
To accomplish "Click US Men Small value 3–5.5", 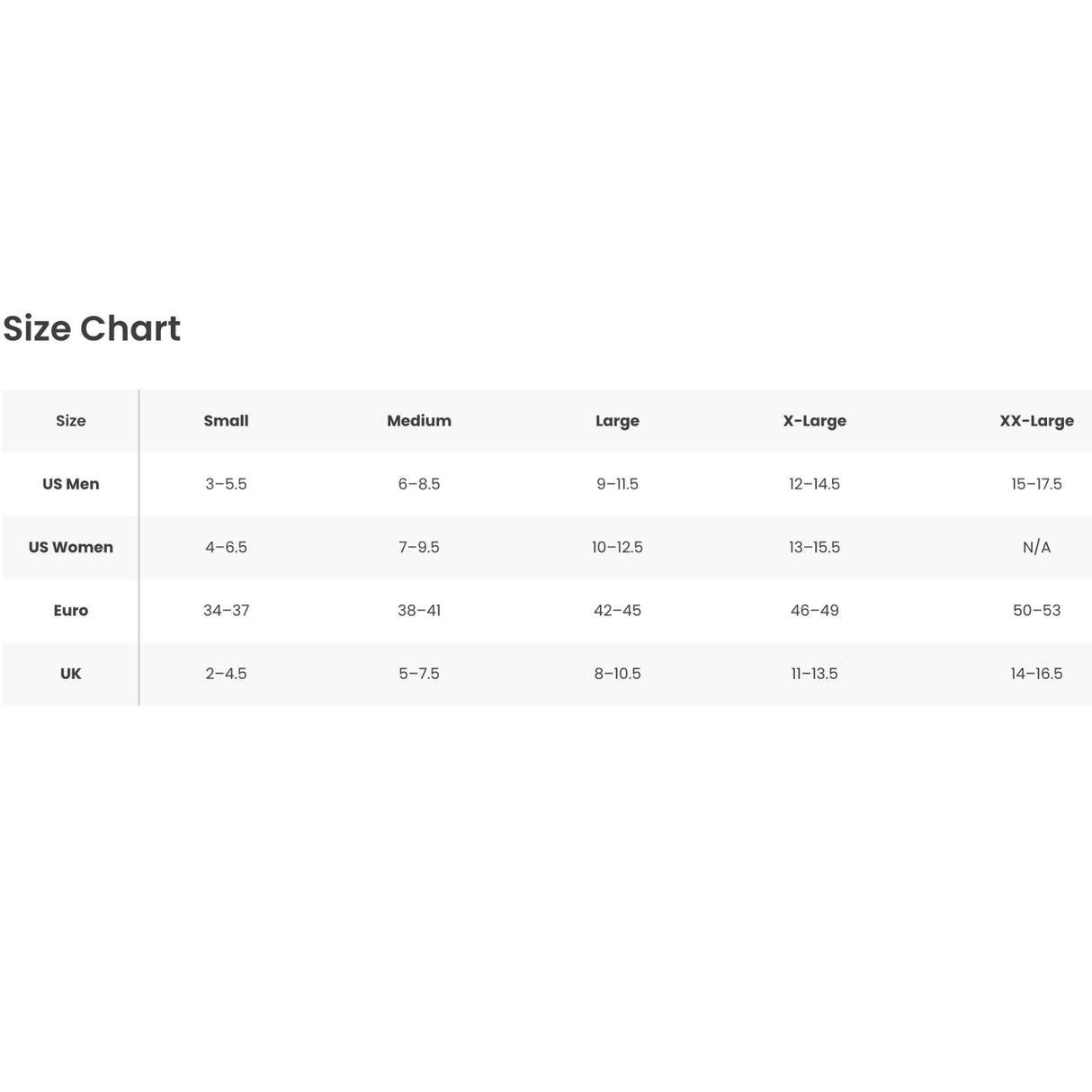I will 226,484.
